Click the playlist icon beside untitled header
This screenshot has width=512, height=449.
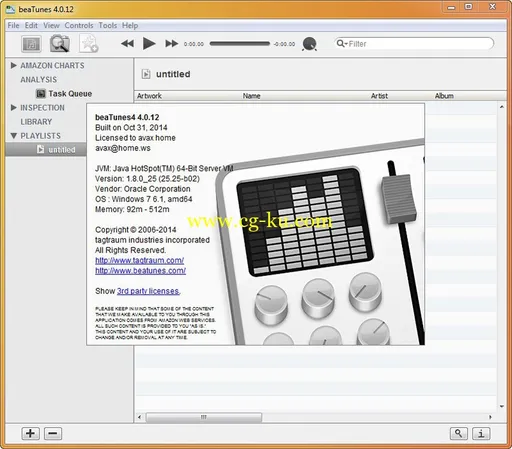(x=146, y=74)
